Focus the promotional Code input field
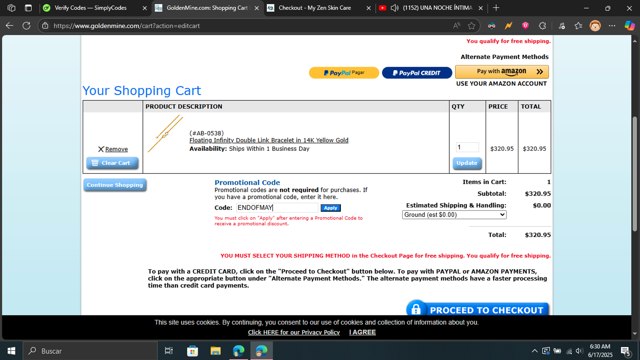 (x=277, y=207)
